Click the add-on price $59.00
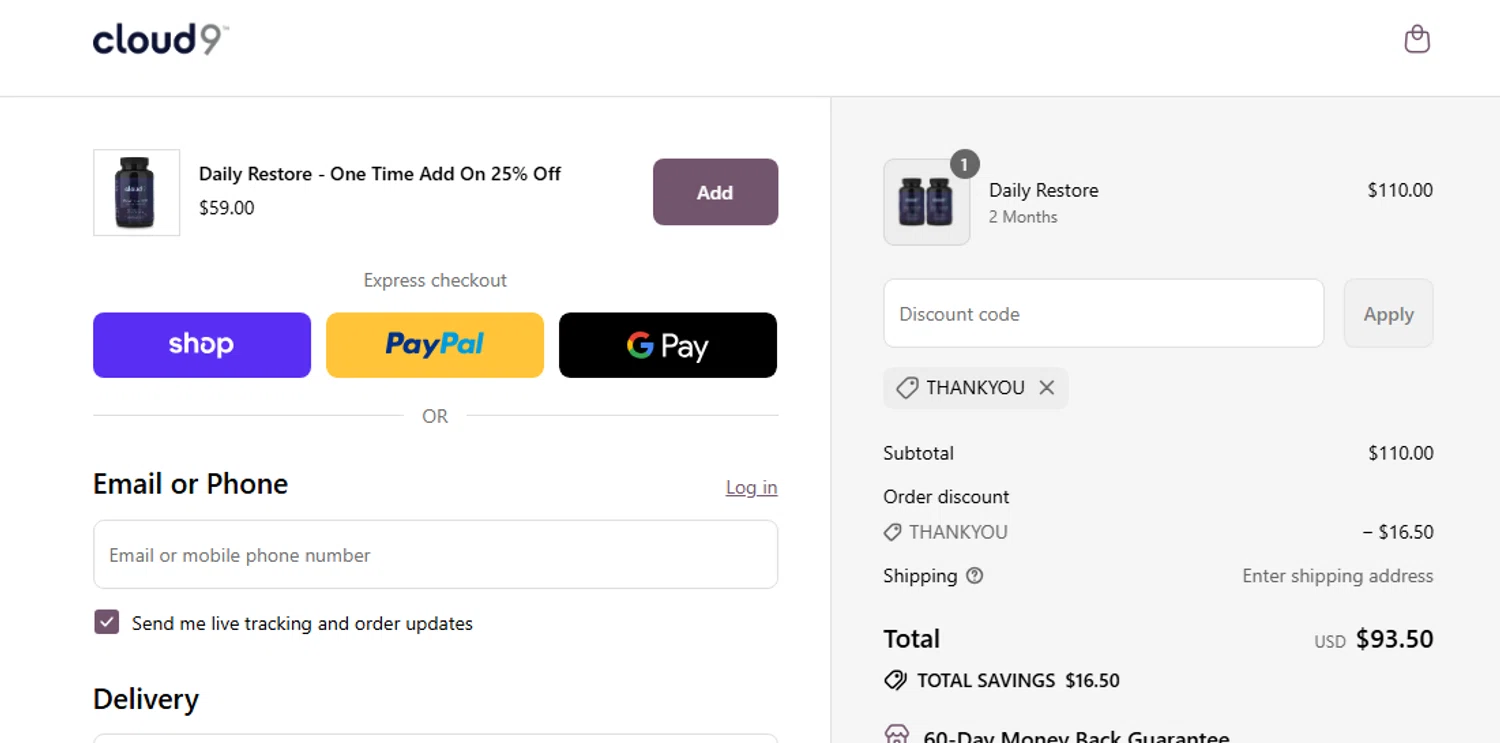 [x=227, y=208]
